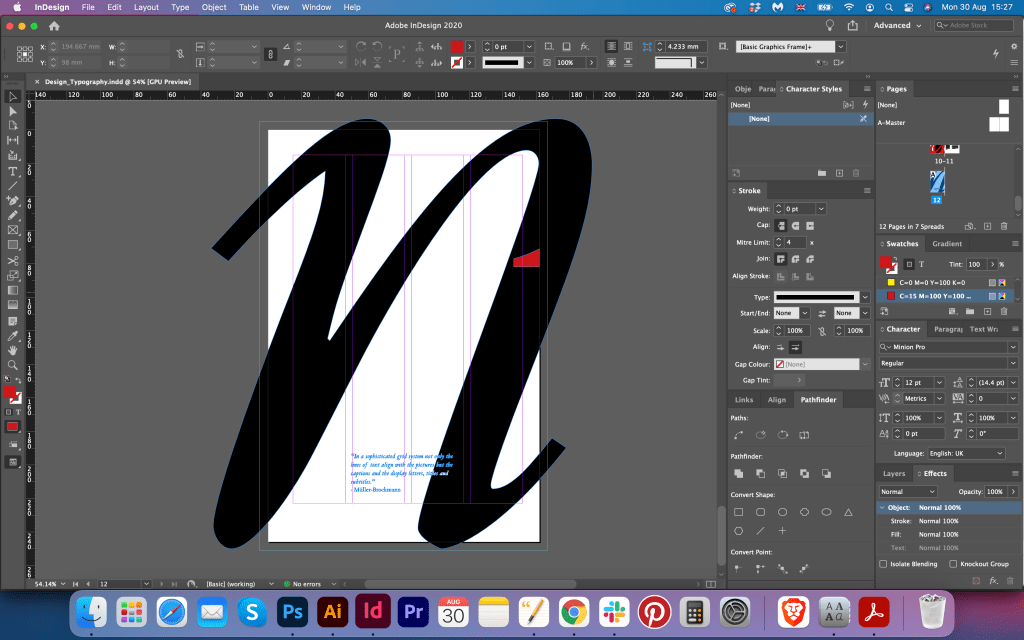Open the Language dropdown set to English: UK
The width and height of the screenshot is (1024, 640).
[968, 453]
